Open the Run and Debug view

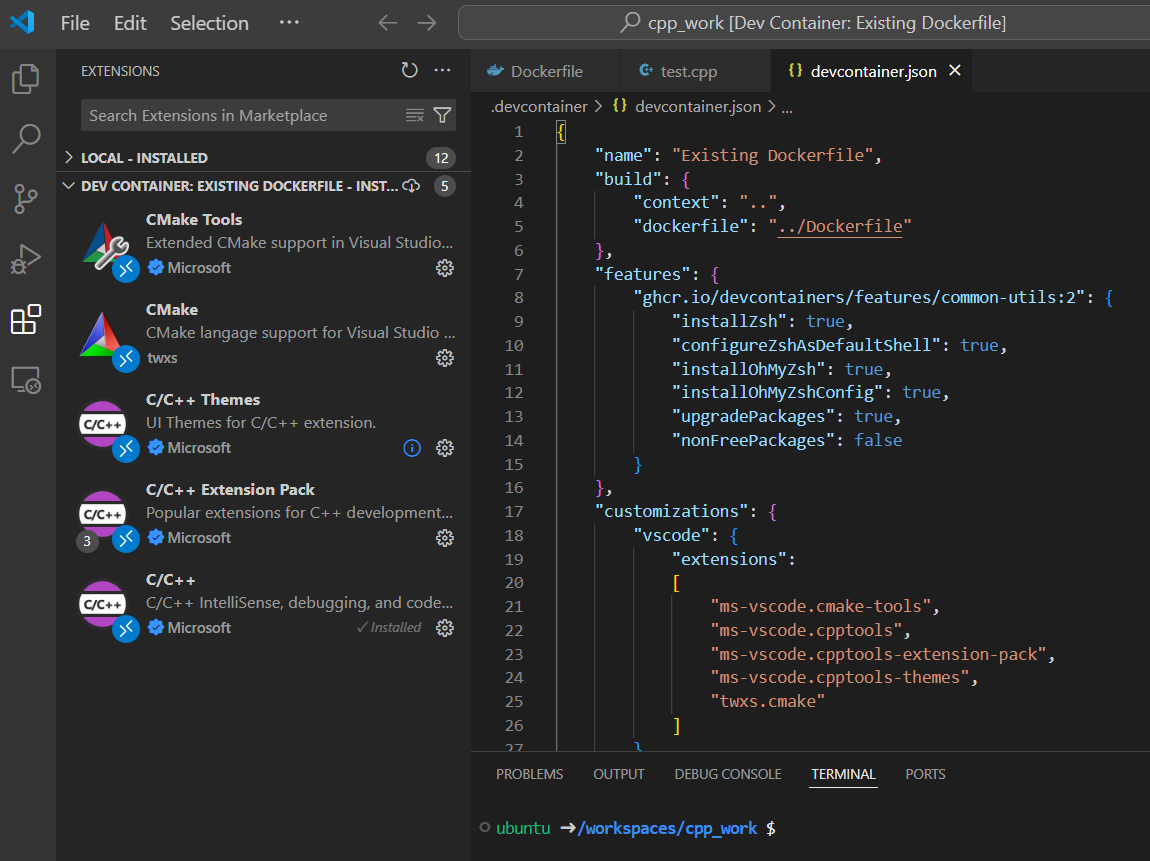click(x=27, y=258)
